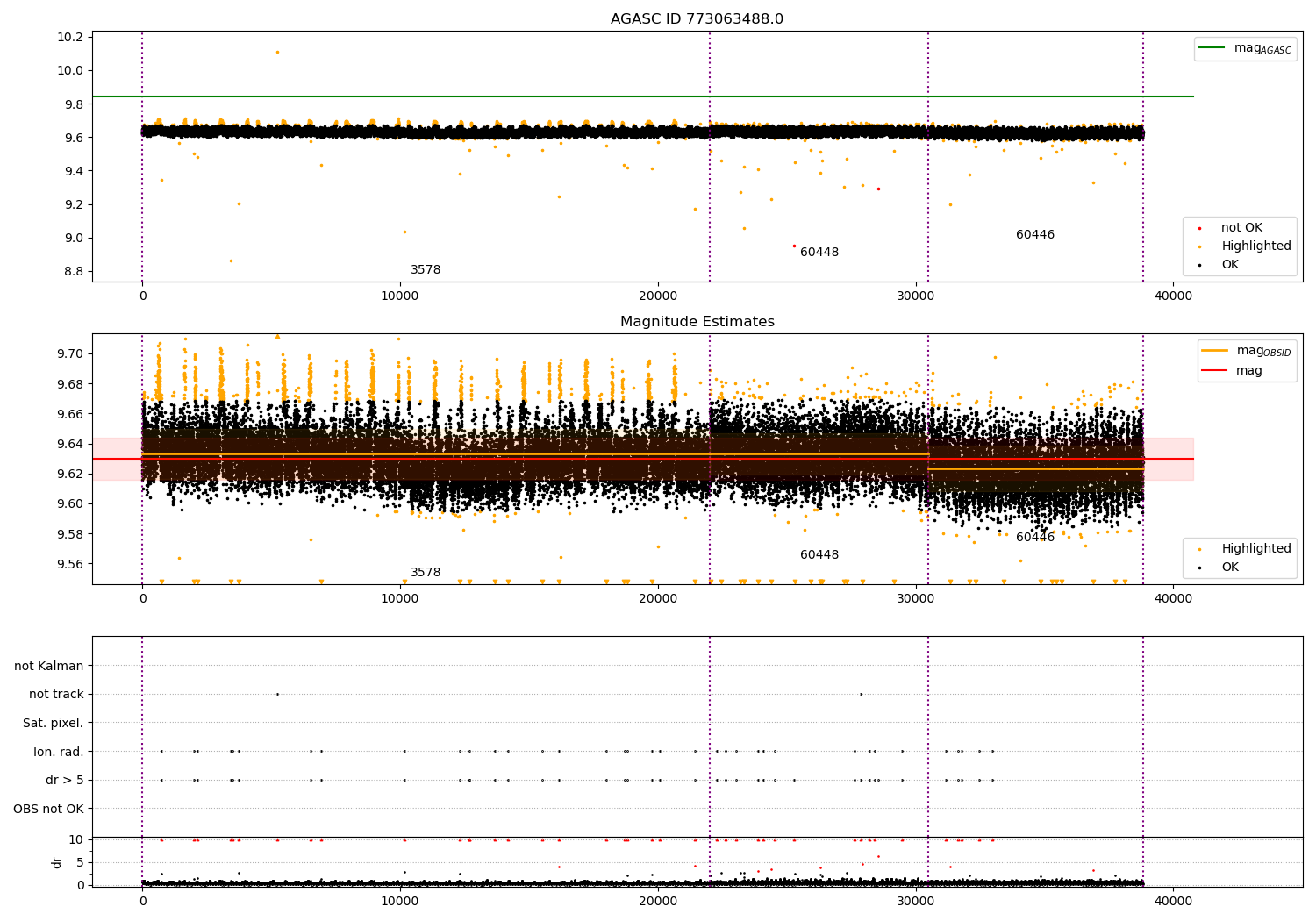Click y-axis tick "9.8" in top plot
This screenshot has height=921, width=1316.
coord(74,104)
